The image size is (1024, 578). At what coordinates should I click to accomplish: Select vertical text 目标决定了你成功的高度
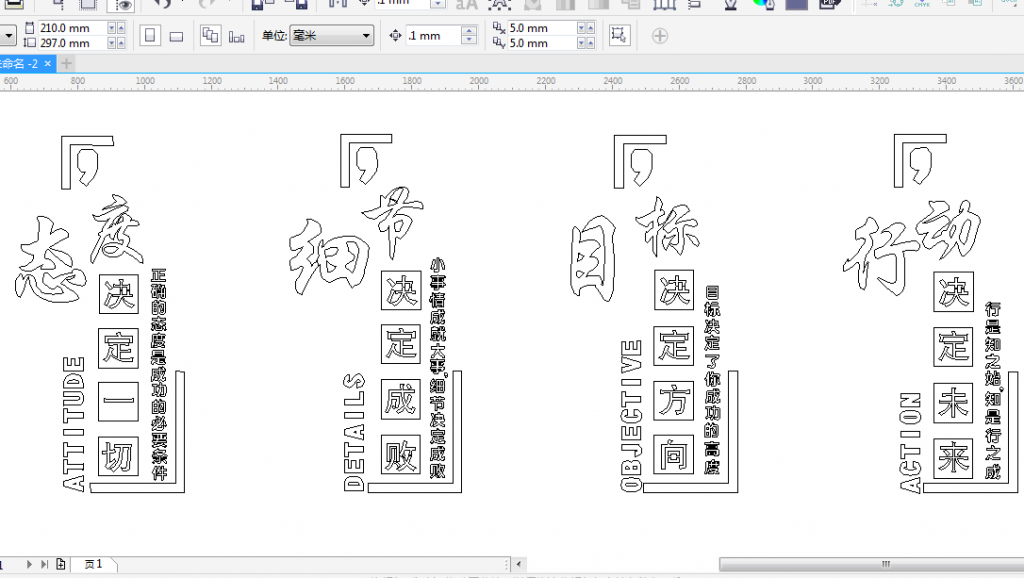pos(712,380)
